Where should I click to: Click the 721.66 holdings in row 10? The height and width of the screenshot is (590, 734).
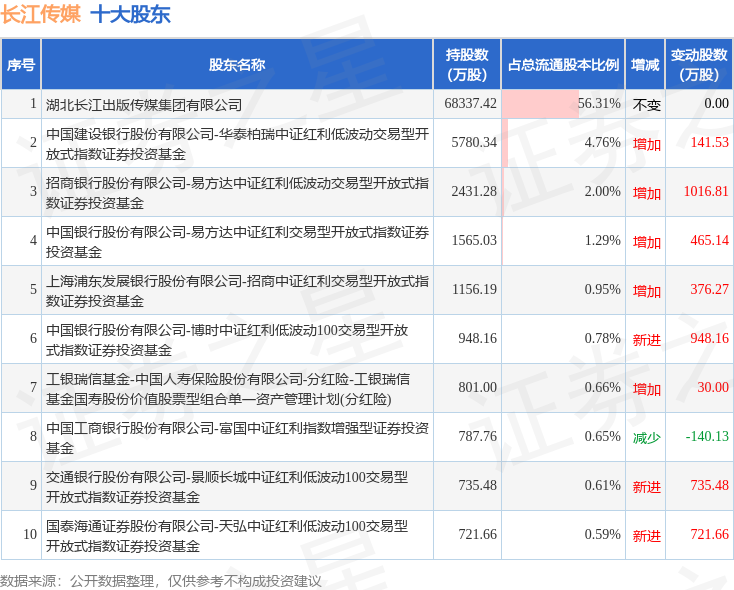(x=477, y=534)
